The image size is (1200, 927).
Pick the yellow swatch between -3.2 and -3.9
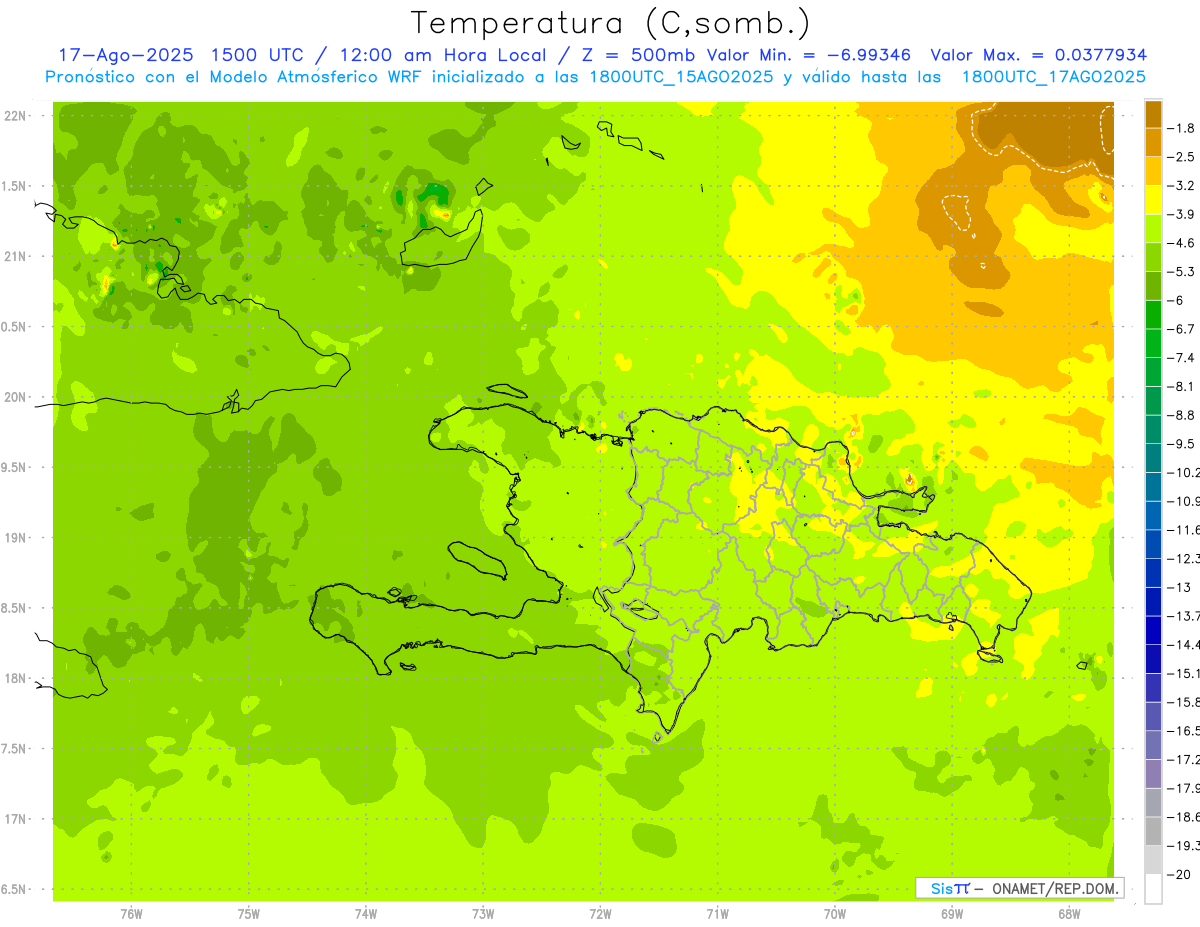click(1153, 200)
